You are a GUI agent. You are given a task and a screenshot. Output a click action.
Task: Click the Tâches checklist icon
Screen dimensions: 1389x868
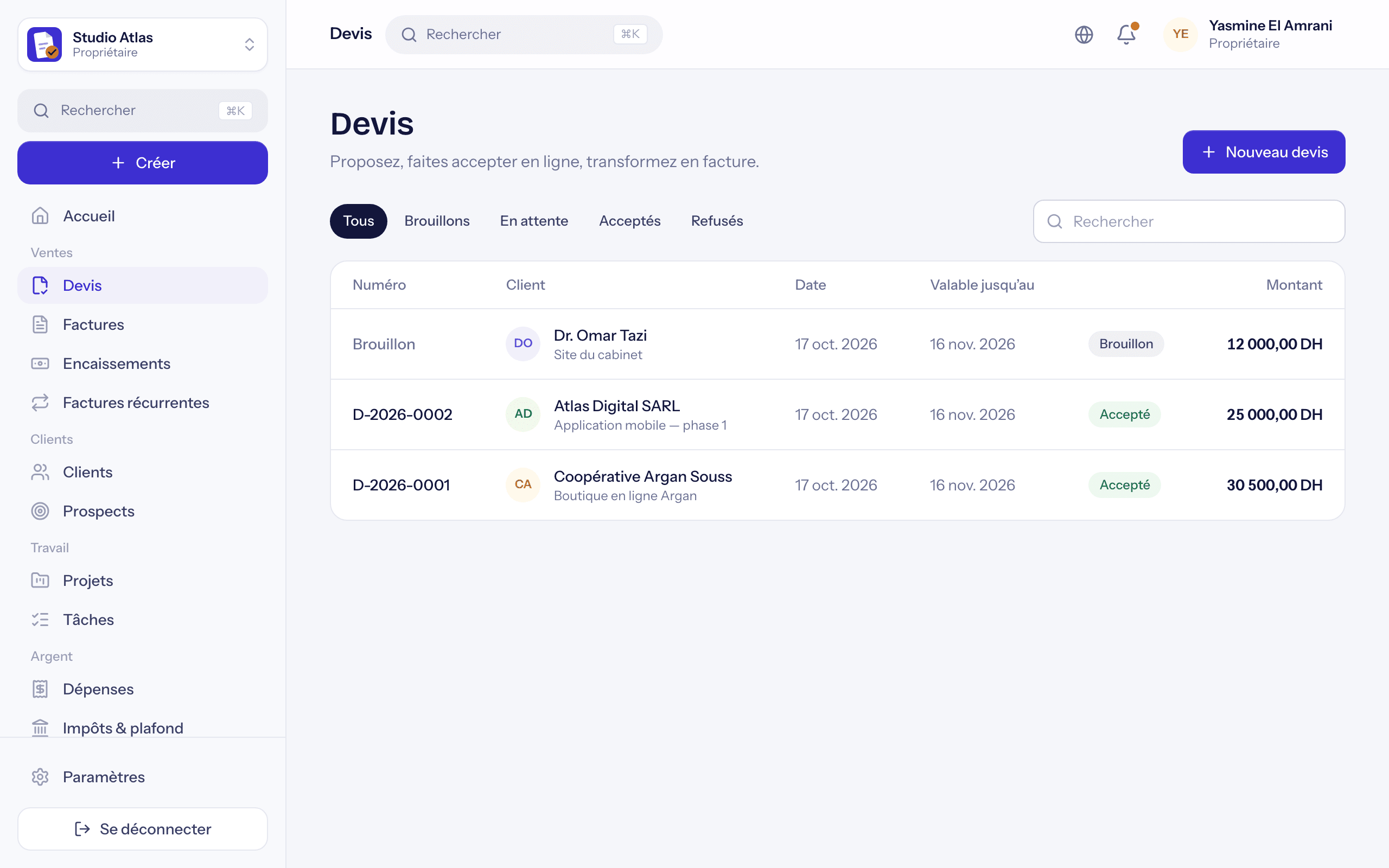(40, 620)
